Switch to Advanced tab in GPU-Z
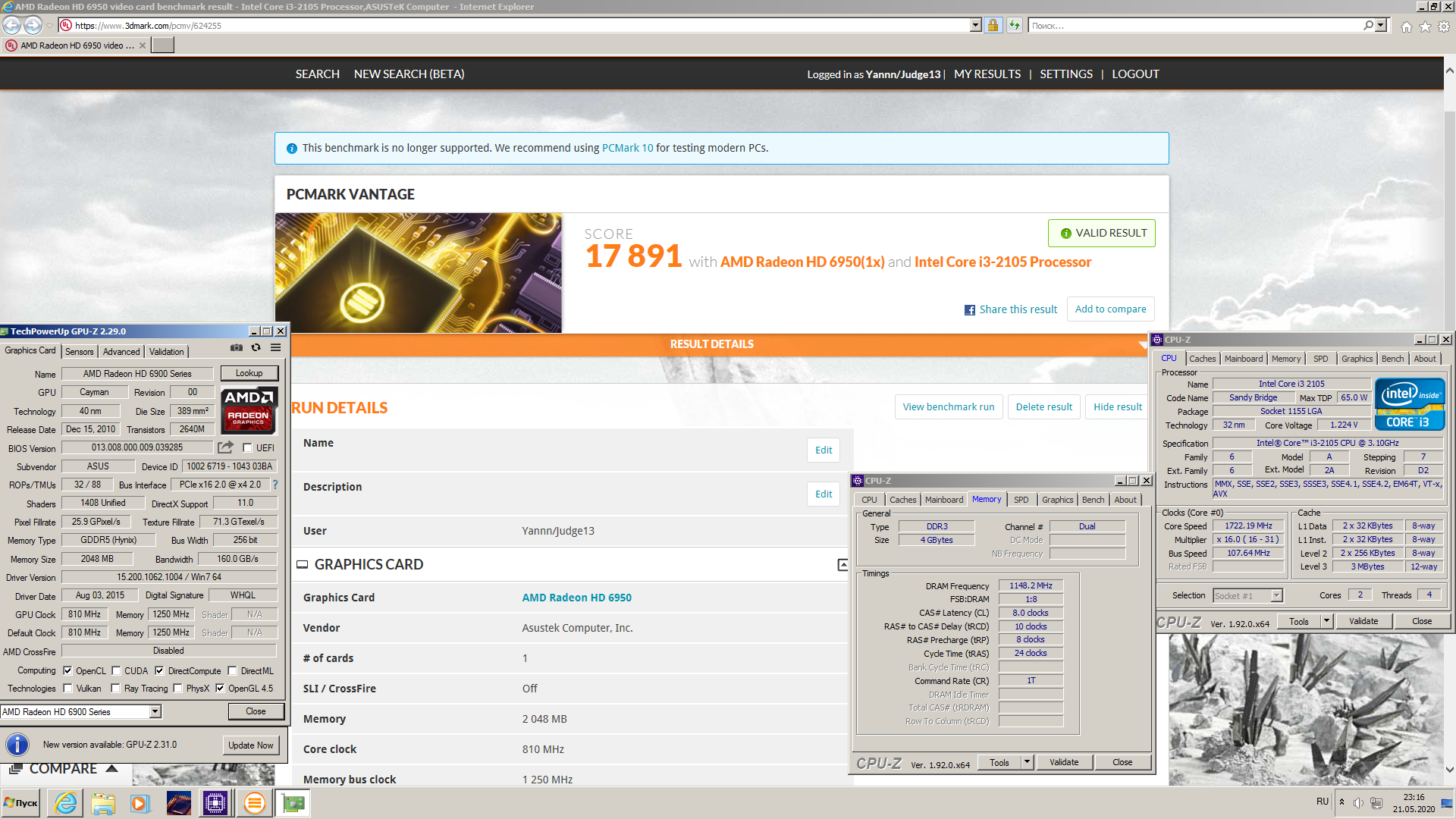Image resolution: width=1456 pixels, height=819 pixels. pos(121,352)
